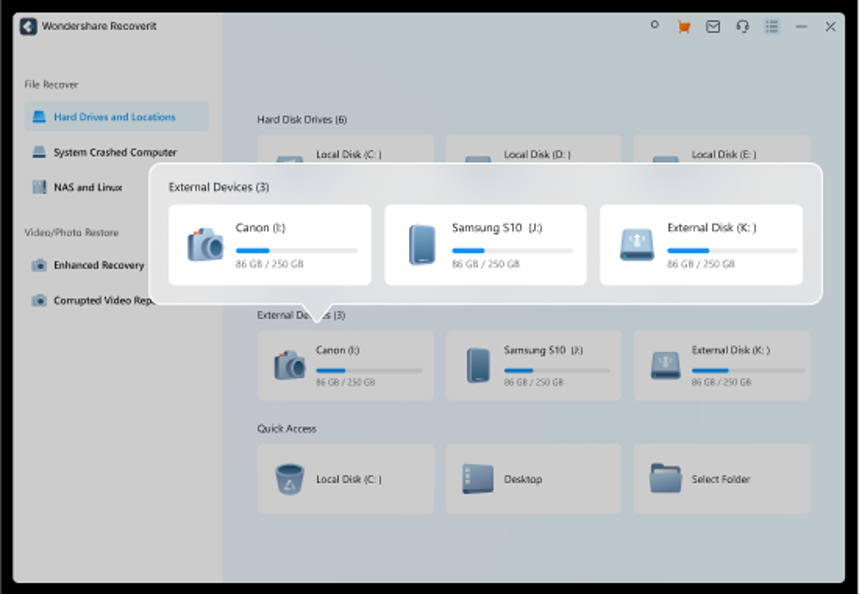The height and width of the screenshot is (595, 860).
Task: Click the External Devices (3) popup heading
Action: [219, 187]
